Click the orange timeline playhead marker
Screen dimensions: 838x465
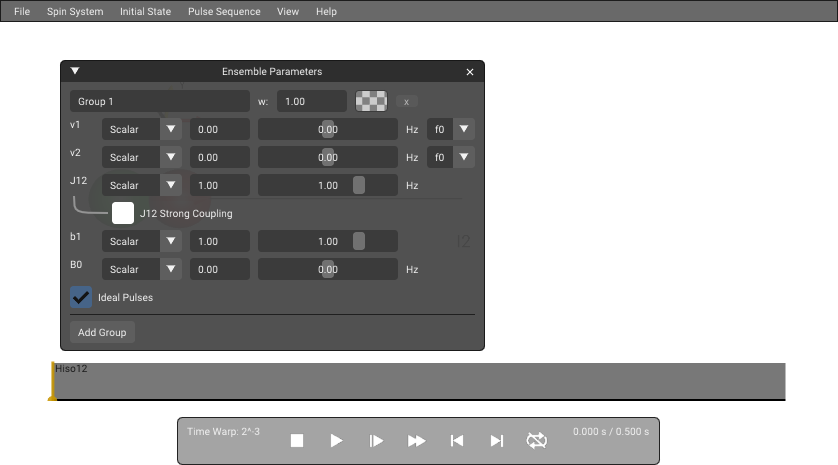(52, 381)
